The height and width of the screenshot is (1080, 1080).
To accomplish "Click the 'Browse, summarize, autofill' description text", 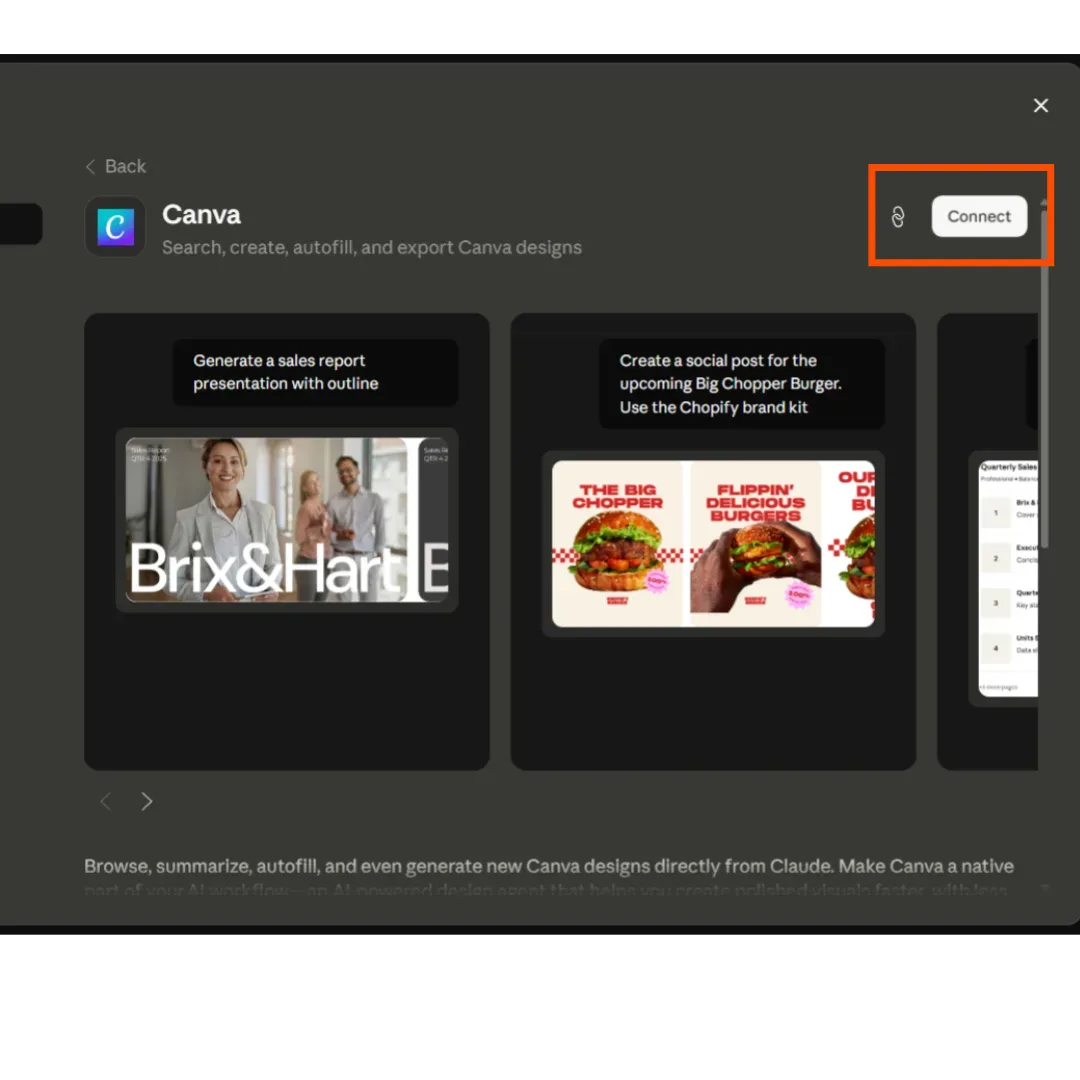I will 549,866.
